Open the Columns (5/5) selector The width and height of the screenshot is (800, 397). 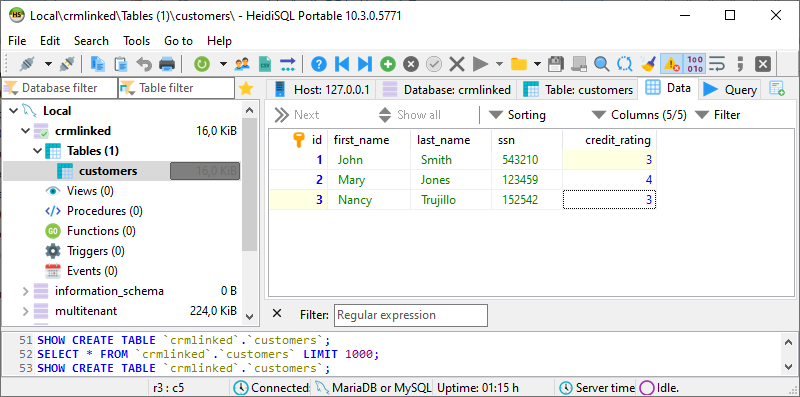tap(639, 115)
